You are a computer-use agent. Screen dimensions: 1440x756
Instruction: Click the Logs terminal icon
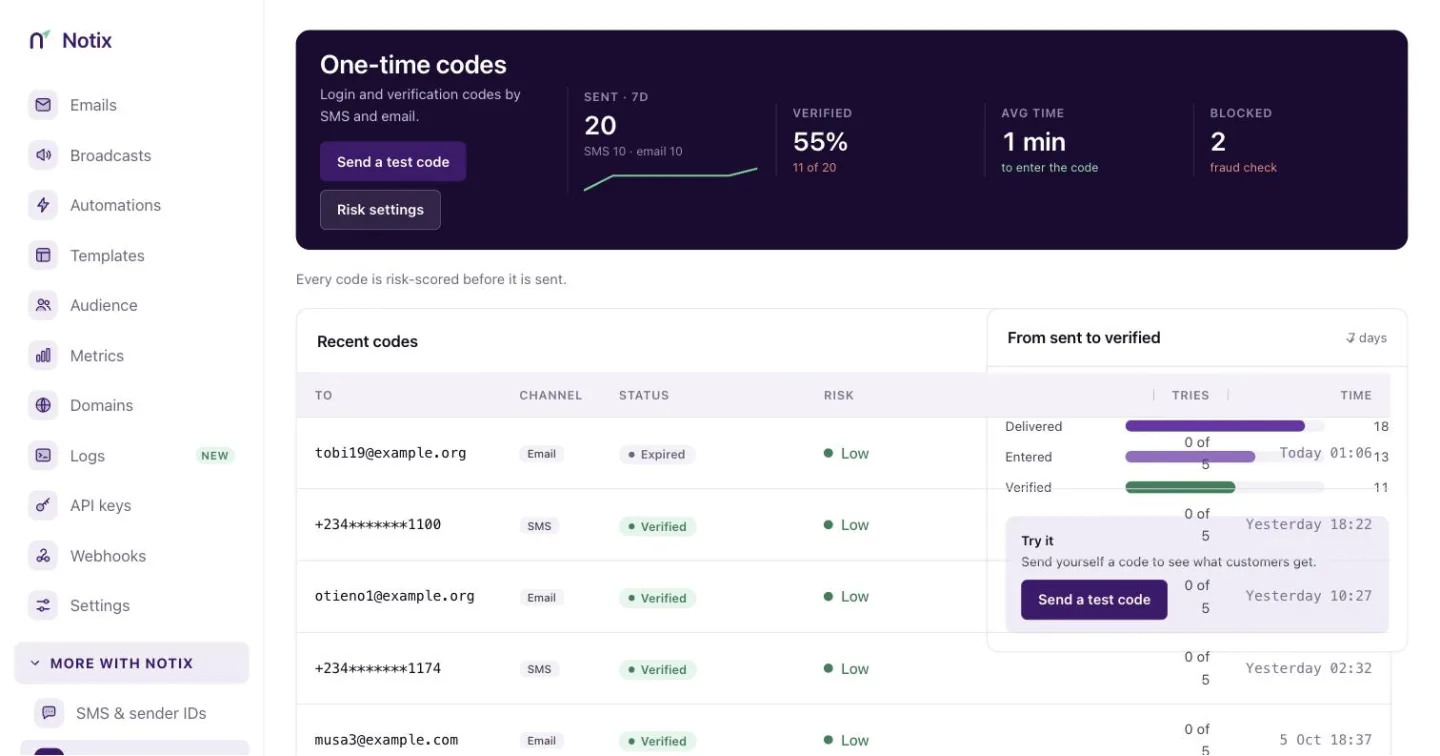pos(43,455)
